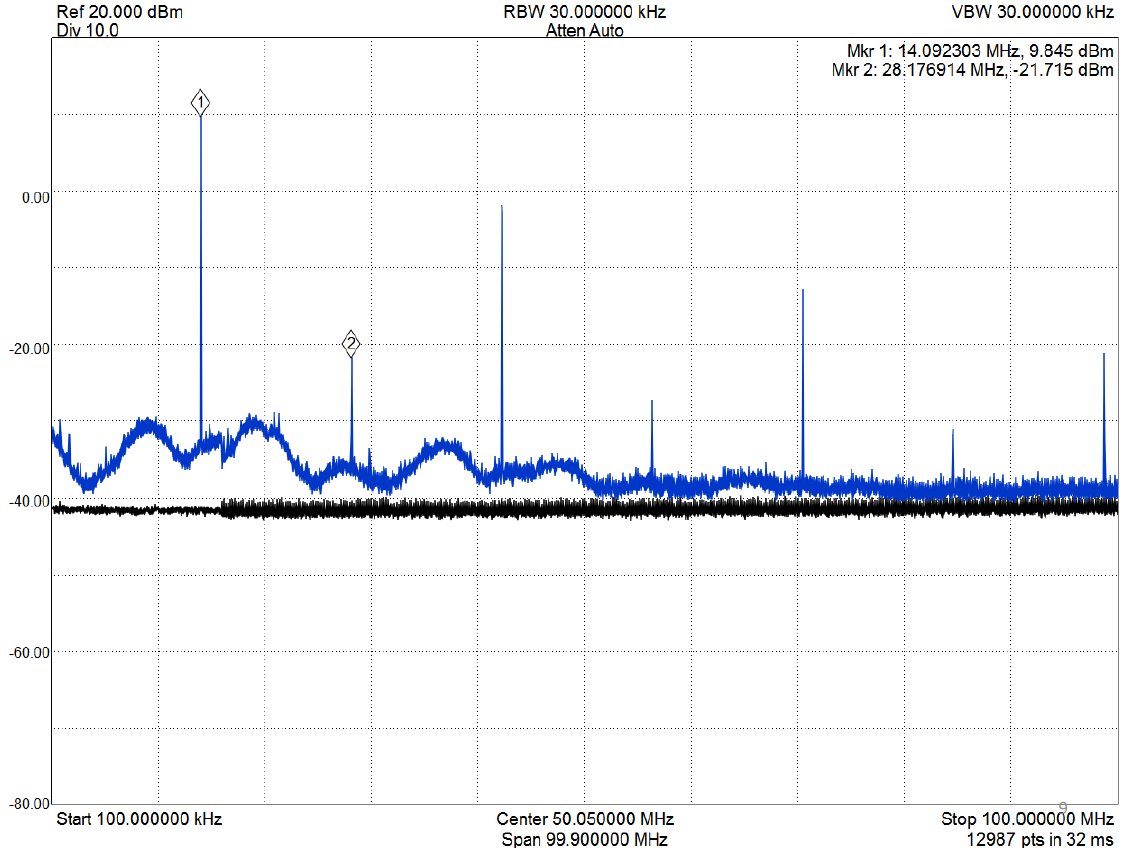Click the fifth harmonic peak tip near 70 MHz
The width and height of the screenshot is (1127, 855).
(802, 291)
